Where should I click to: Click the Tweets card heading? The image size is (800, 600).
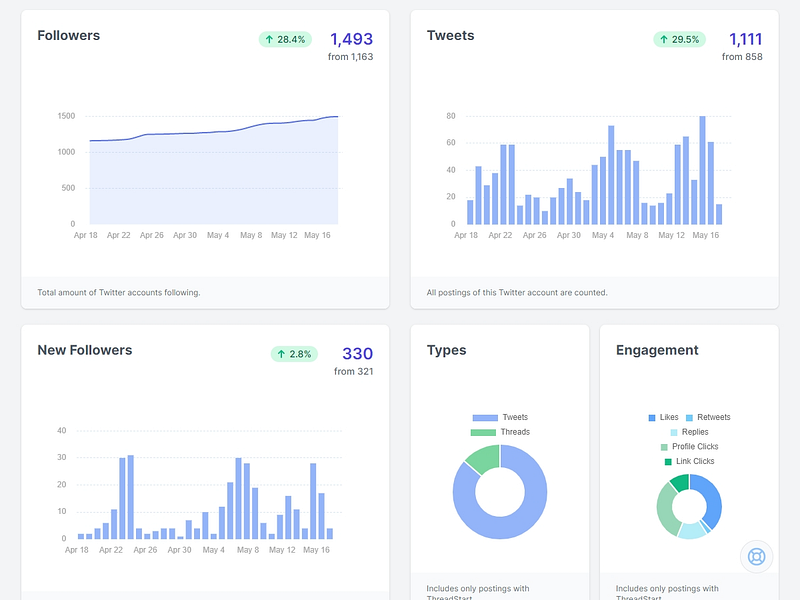tap(451, 35)
